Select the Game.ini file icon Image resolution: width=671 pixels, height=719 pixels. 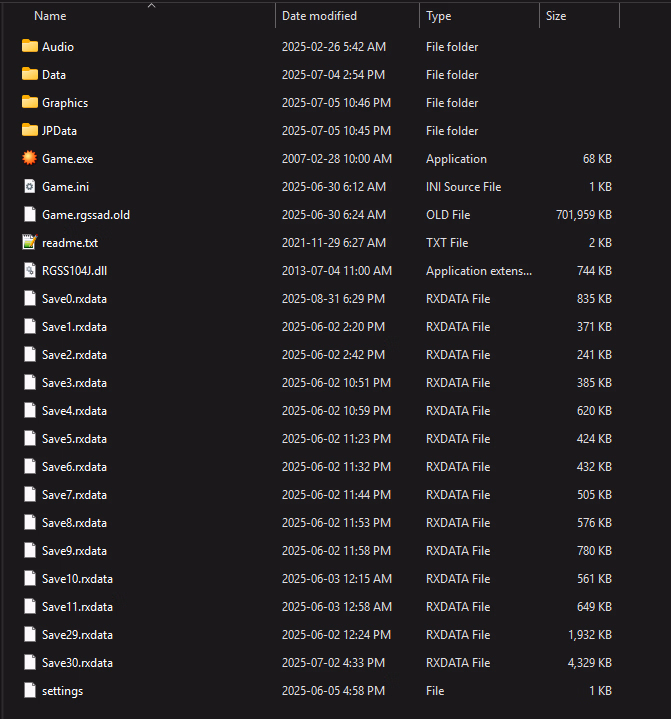[x=29, y=187]
